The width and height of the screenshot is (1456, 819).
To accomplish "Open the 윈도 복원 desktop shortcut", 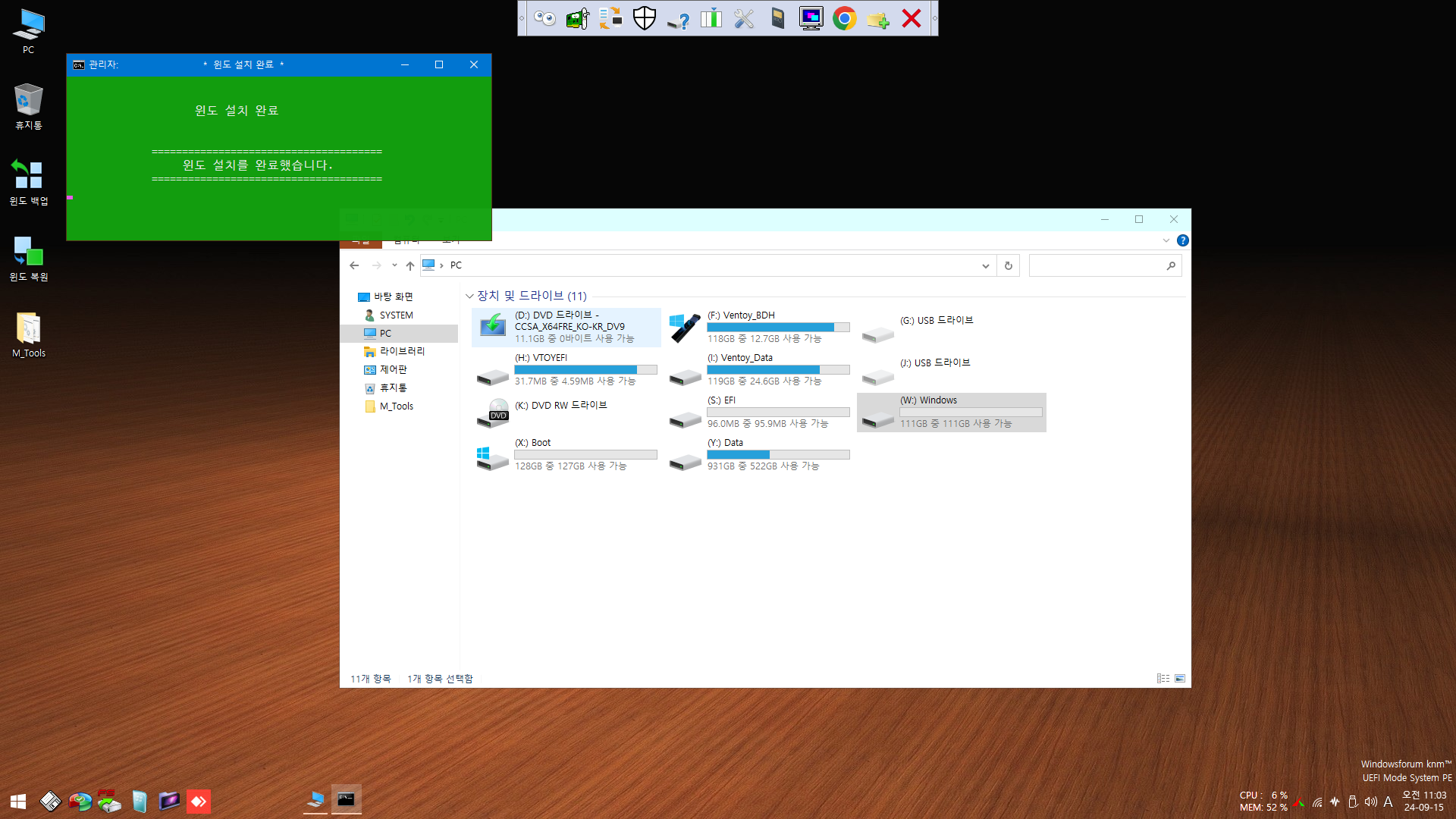I will (29, 258).
